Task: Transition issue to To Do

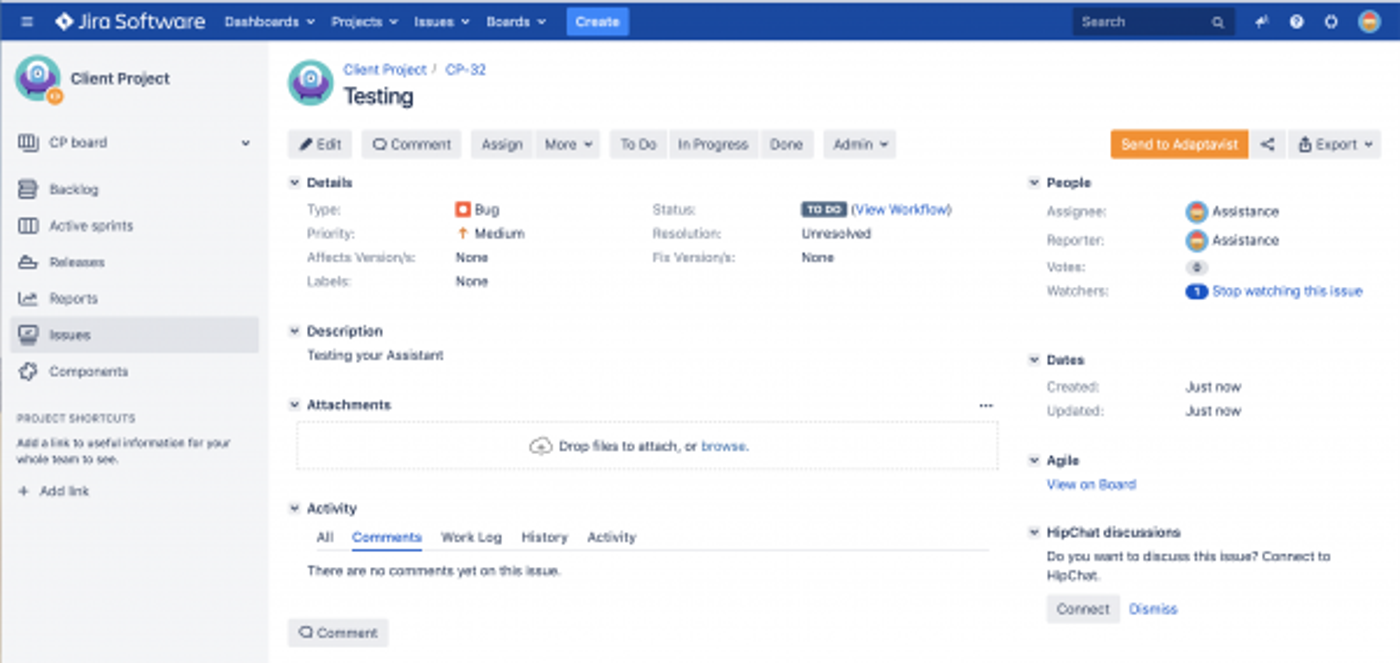Action: point(638,144)
